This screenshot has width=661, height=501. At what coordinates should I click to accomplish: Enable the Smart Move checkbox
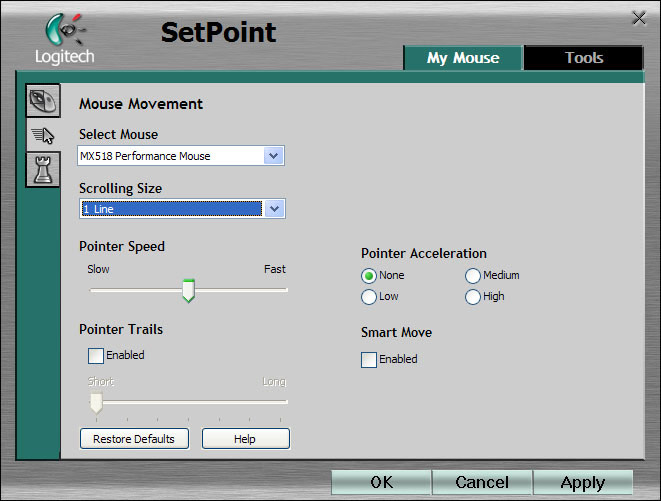[x=369, y=359]
